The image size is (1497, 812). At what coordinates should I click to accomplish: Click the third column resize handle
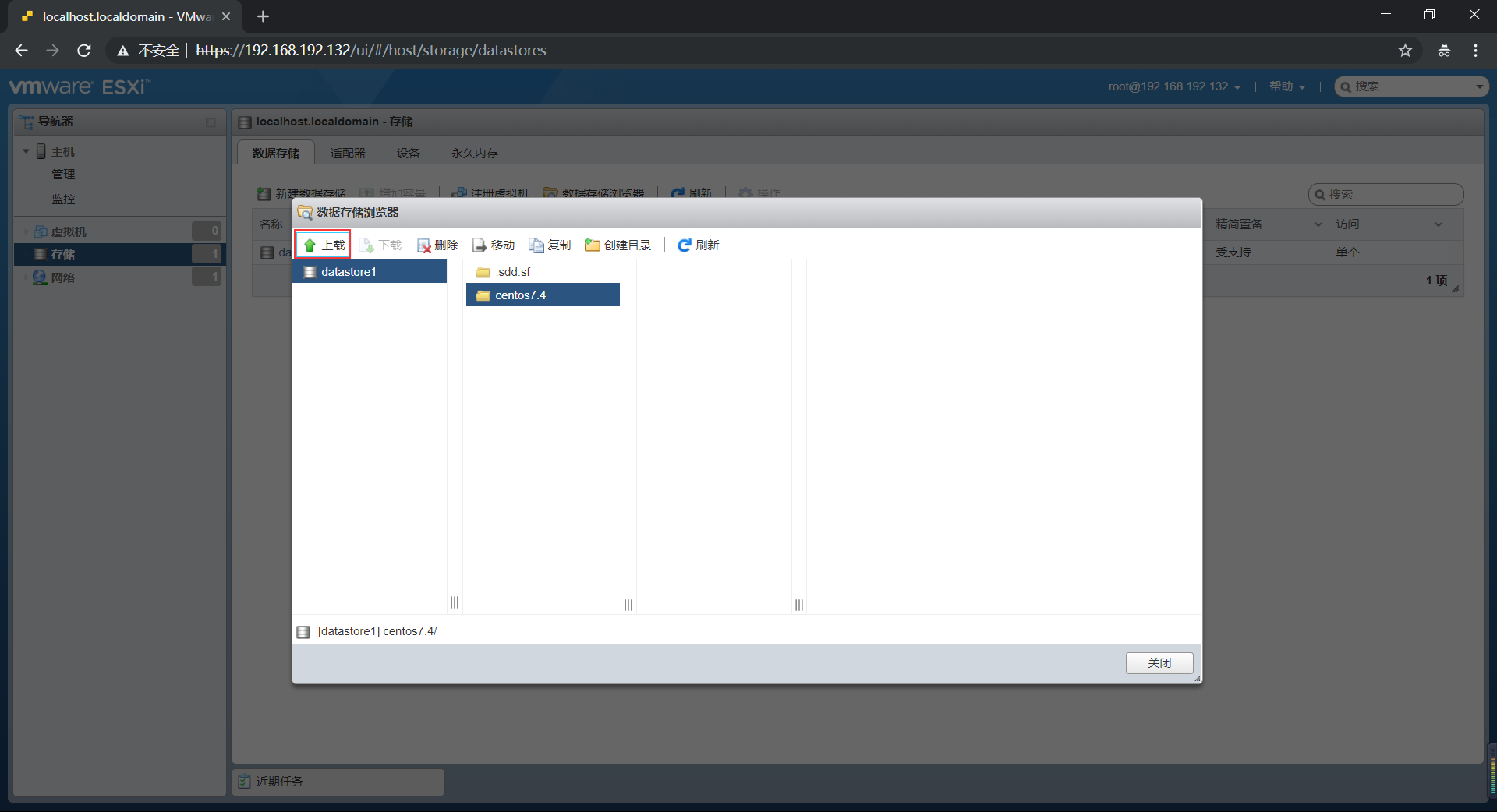(799, 605)
